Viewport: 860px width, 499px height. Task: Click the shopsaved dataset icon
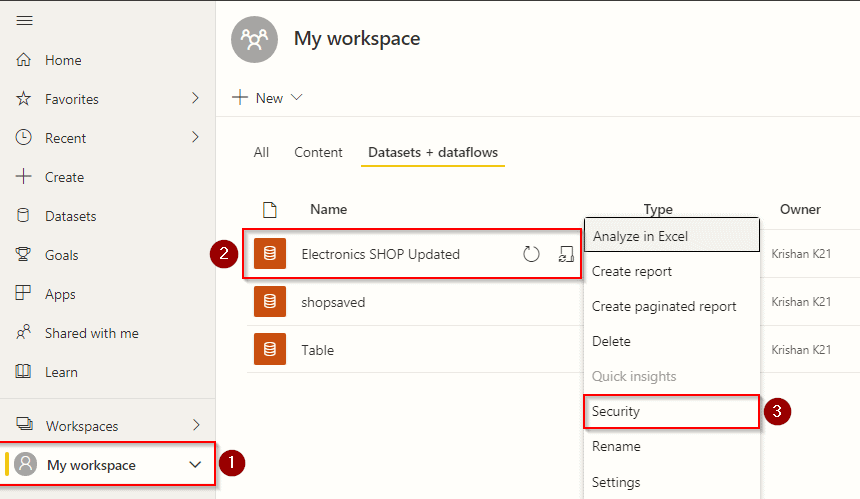270,302
